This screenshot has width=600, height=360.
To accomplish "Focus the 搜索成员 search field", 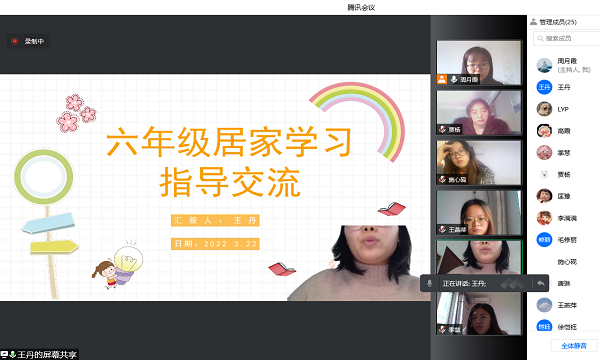I will [x=566, y=38].
